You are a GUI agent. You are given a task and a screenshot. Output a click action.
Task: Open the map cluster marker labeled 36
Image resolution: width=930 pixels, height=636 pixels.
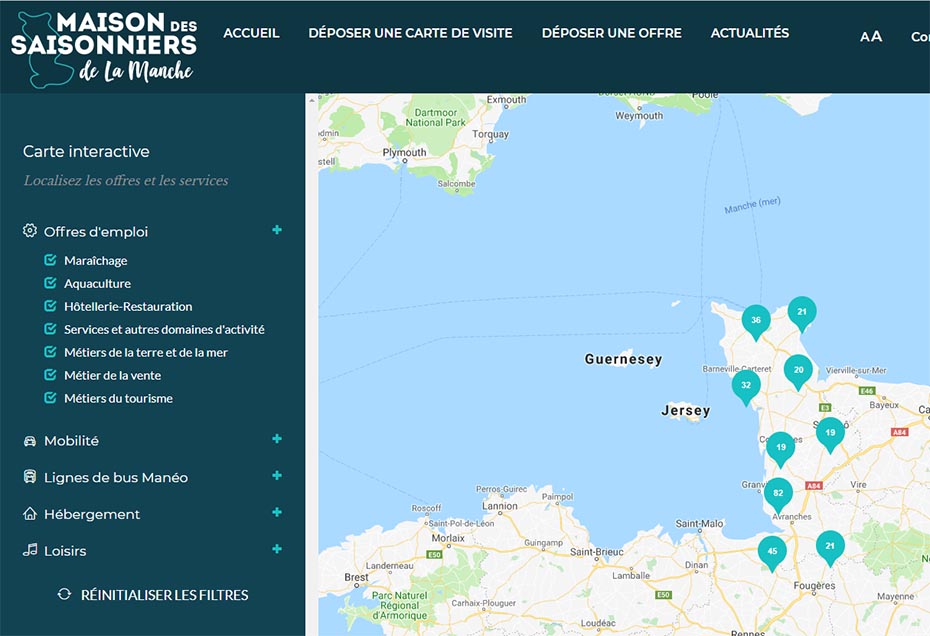[756, 322]
